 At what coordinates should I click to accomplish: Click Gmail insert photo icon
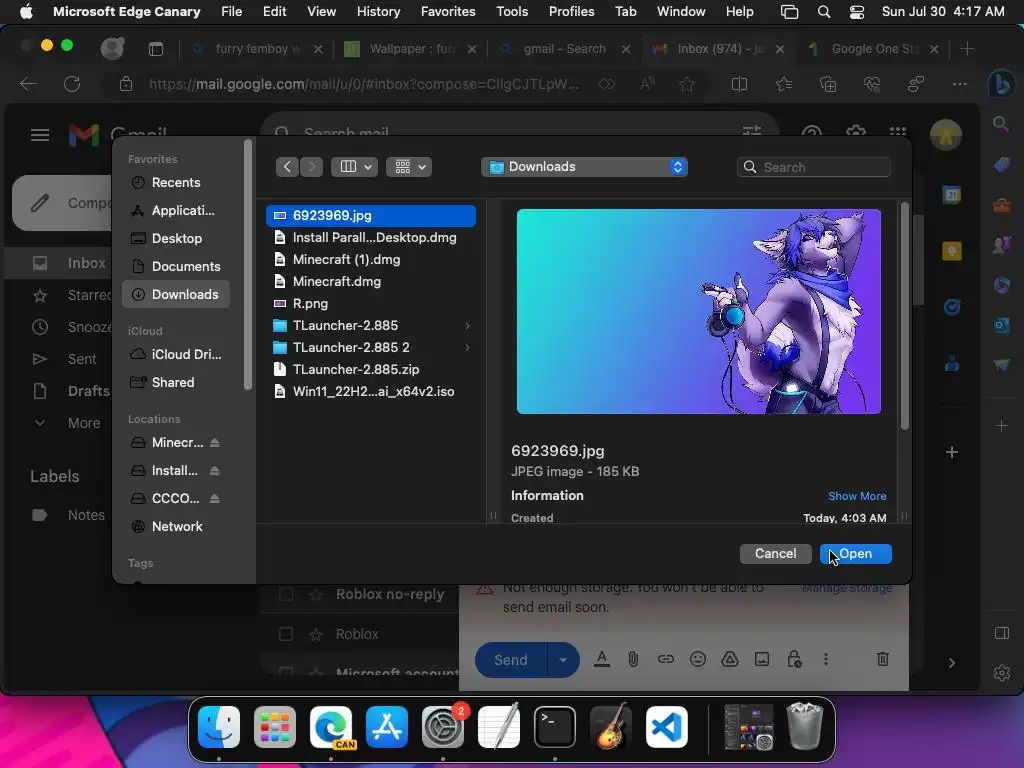tap(761, 660)
